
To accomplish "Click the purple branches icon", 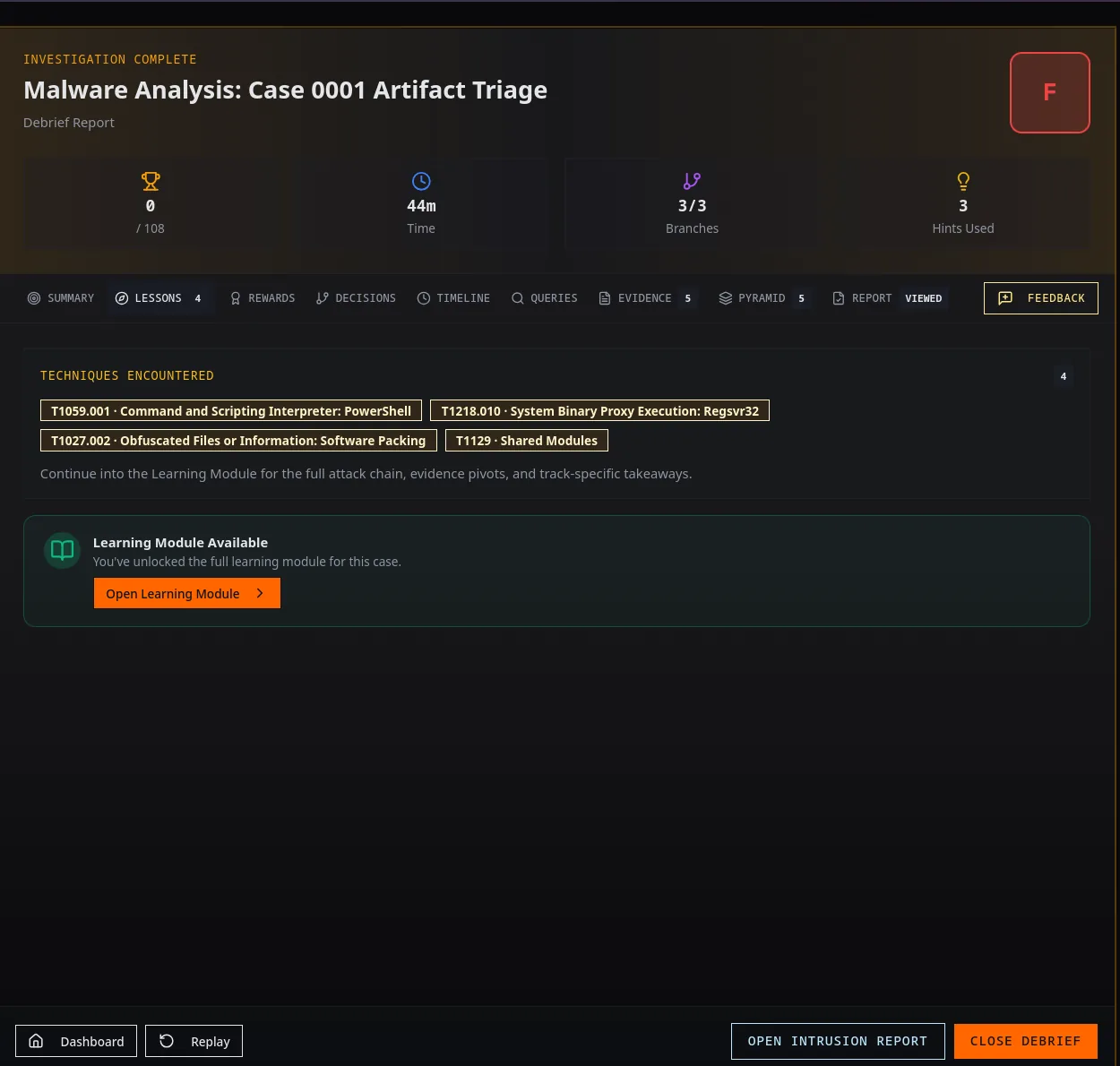I will point(692,181).
